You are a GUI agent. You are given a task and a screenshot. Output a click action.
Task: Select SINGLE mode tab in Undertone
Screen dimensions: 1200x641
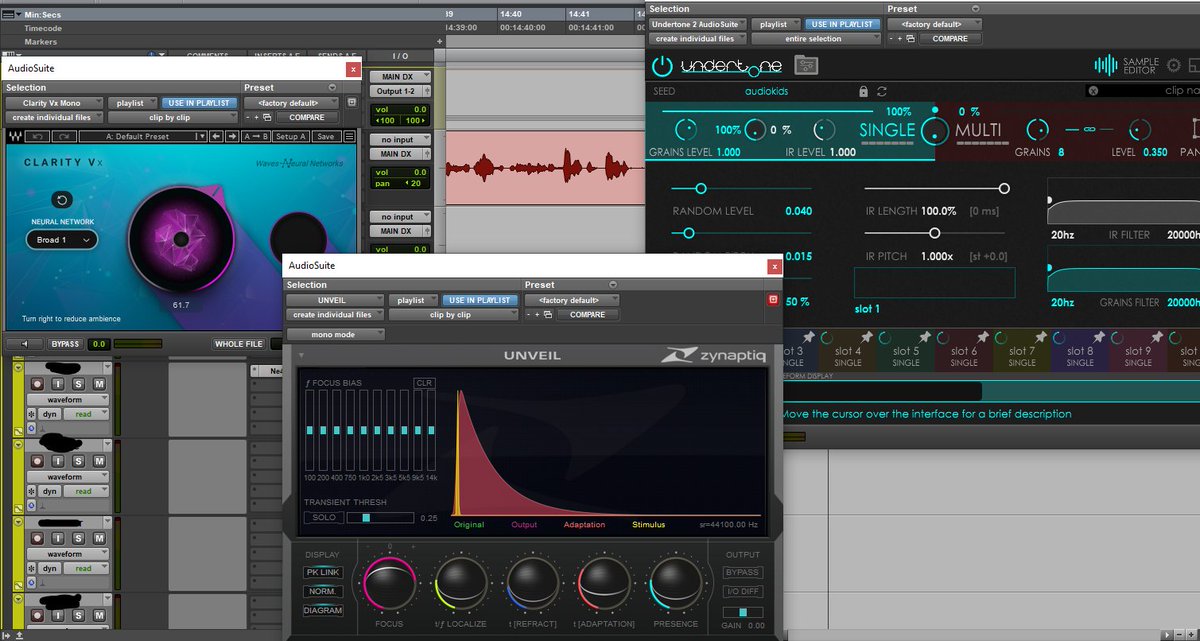(x=887, y=130)
